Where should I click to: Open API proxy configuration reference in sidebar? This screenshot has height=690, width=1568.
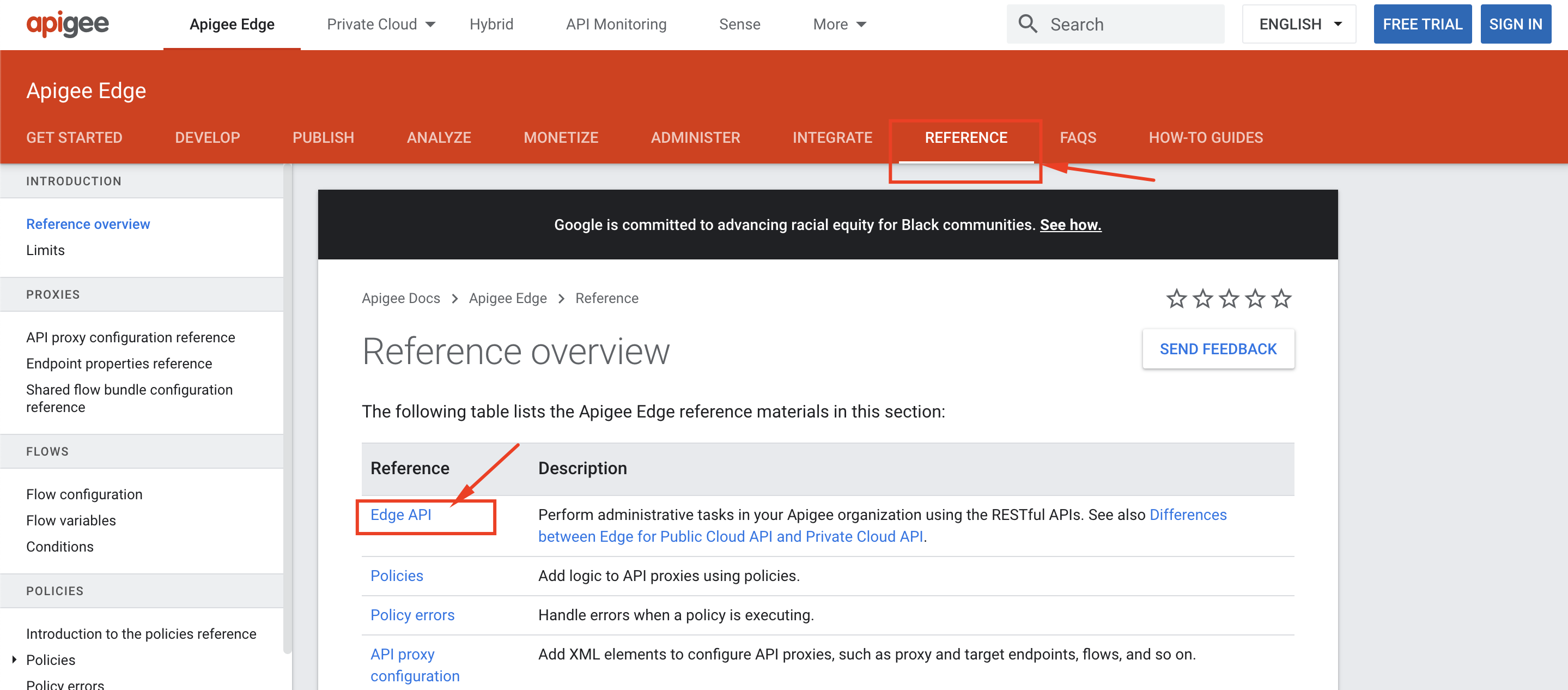[130, 337]
